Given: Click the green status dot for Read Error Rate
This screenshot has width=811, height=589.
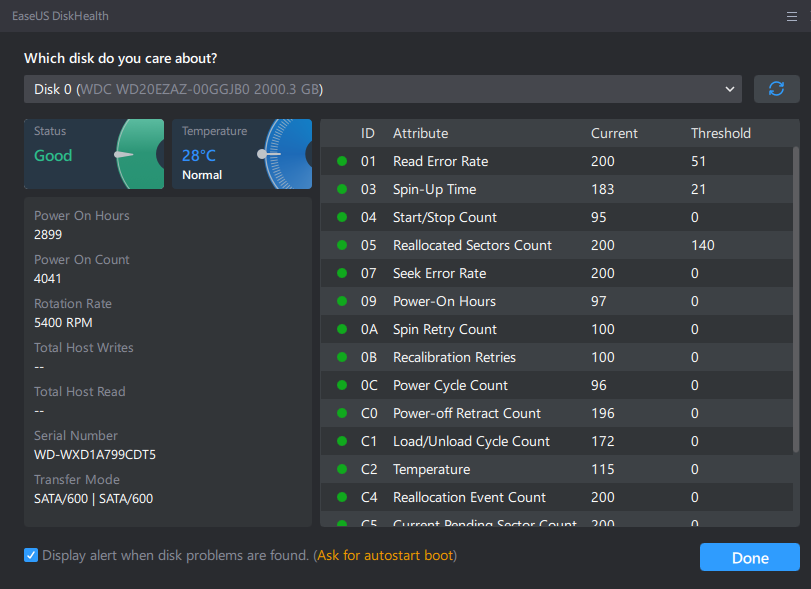Looking at the screenshot, I should 342,161.
